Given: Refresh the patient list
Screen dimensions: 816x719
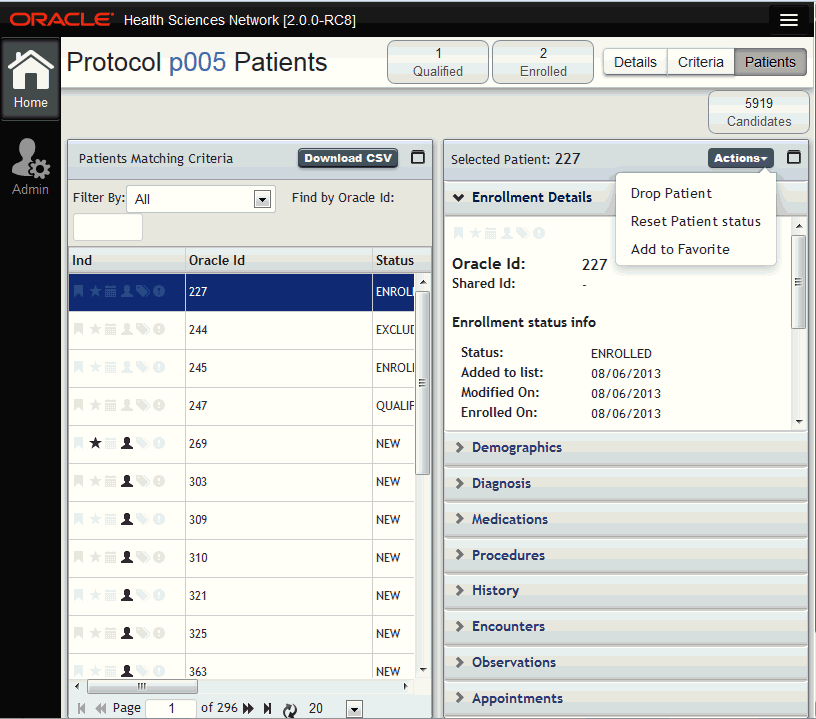Looking at the screenshot, I should click(290, 709).
